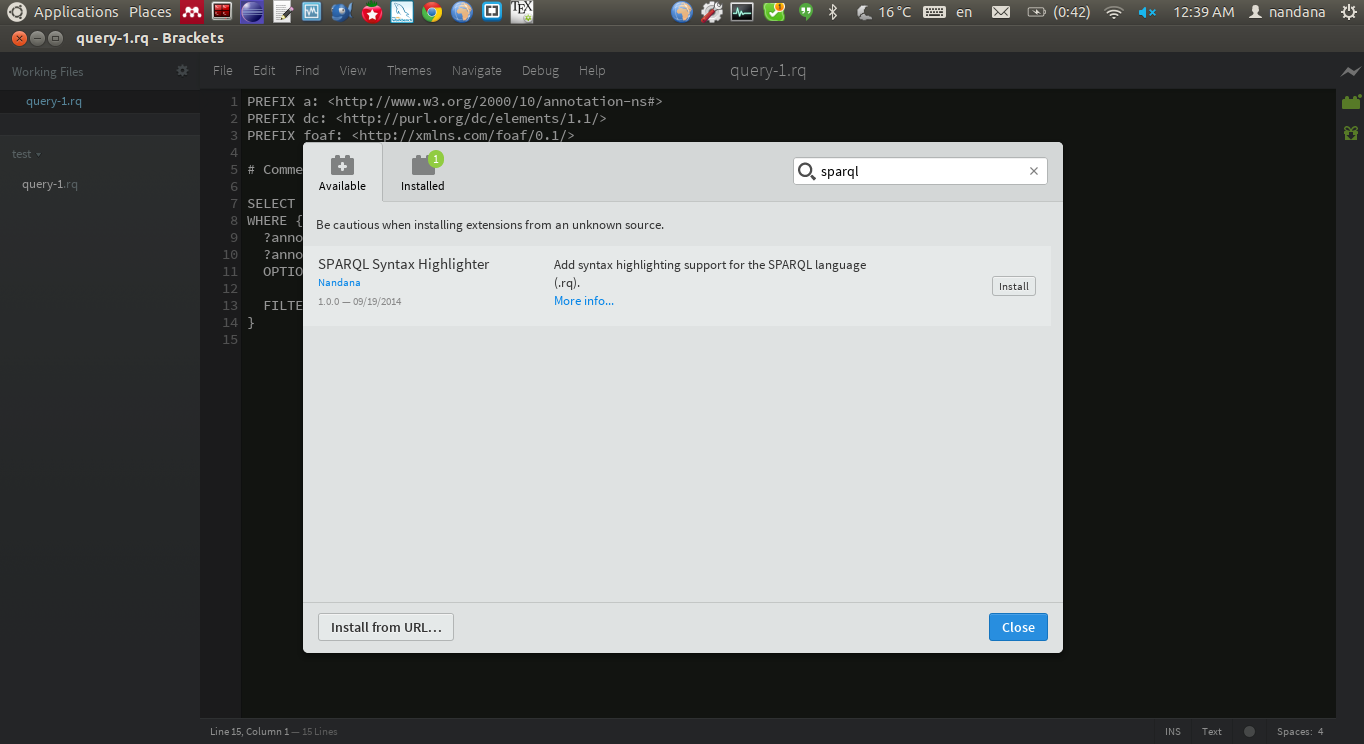
Task: Open the Applications menu
Action: click(x=76, y=12)
